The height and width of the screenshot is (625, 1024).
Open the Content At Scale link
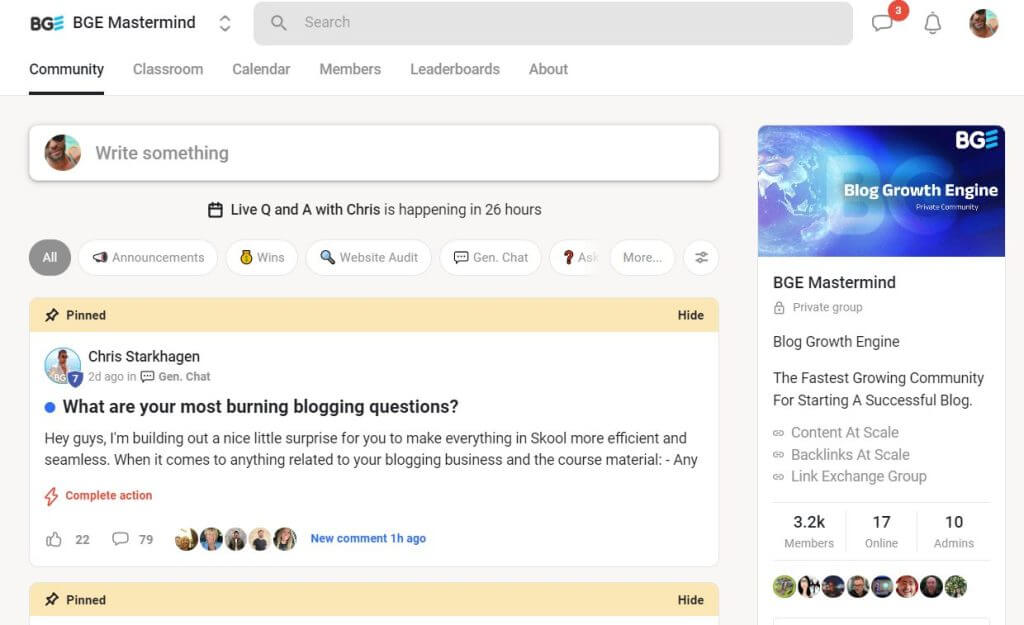844,432
